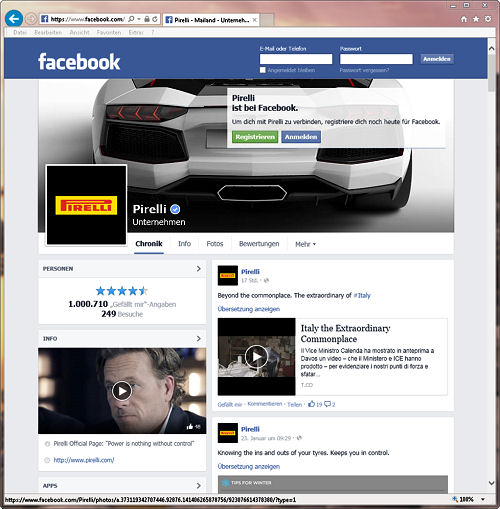Open the browser Home icon

pyautogui.click(x=464, y=19)
